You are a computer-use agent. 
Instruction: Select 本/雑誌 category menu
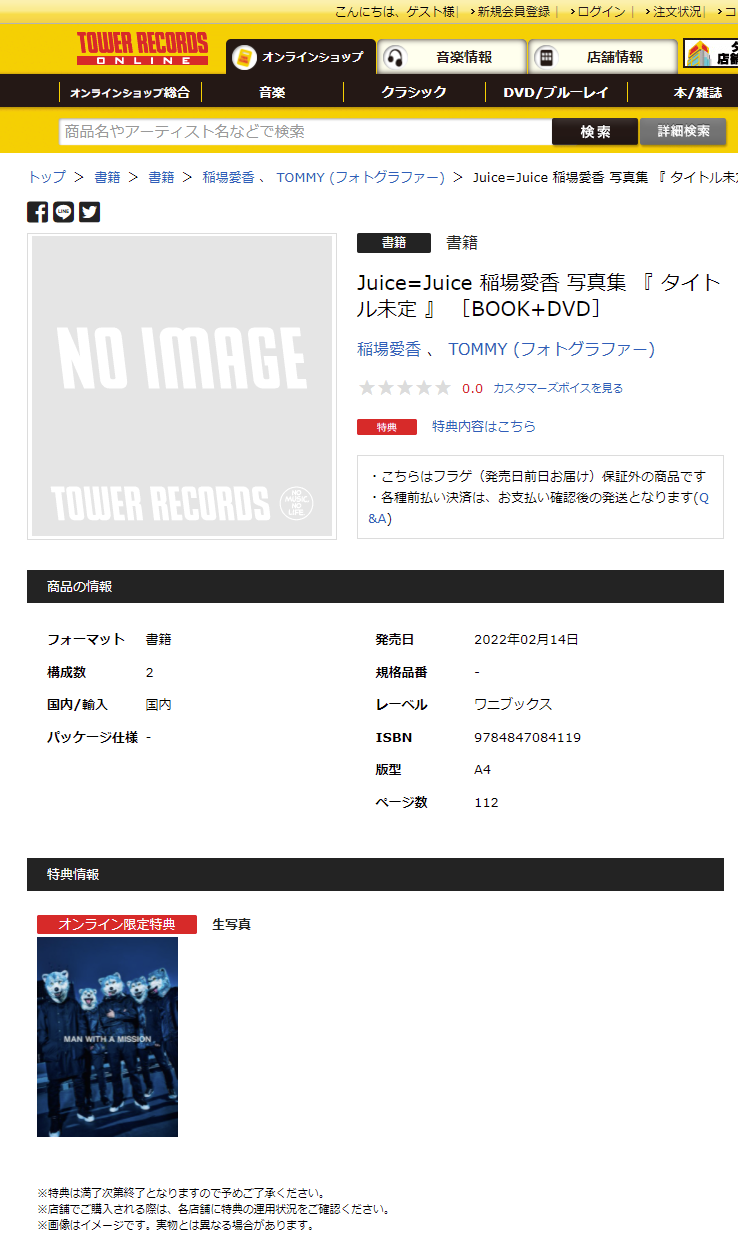(x=698, y=92)
